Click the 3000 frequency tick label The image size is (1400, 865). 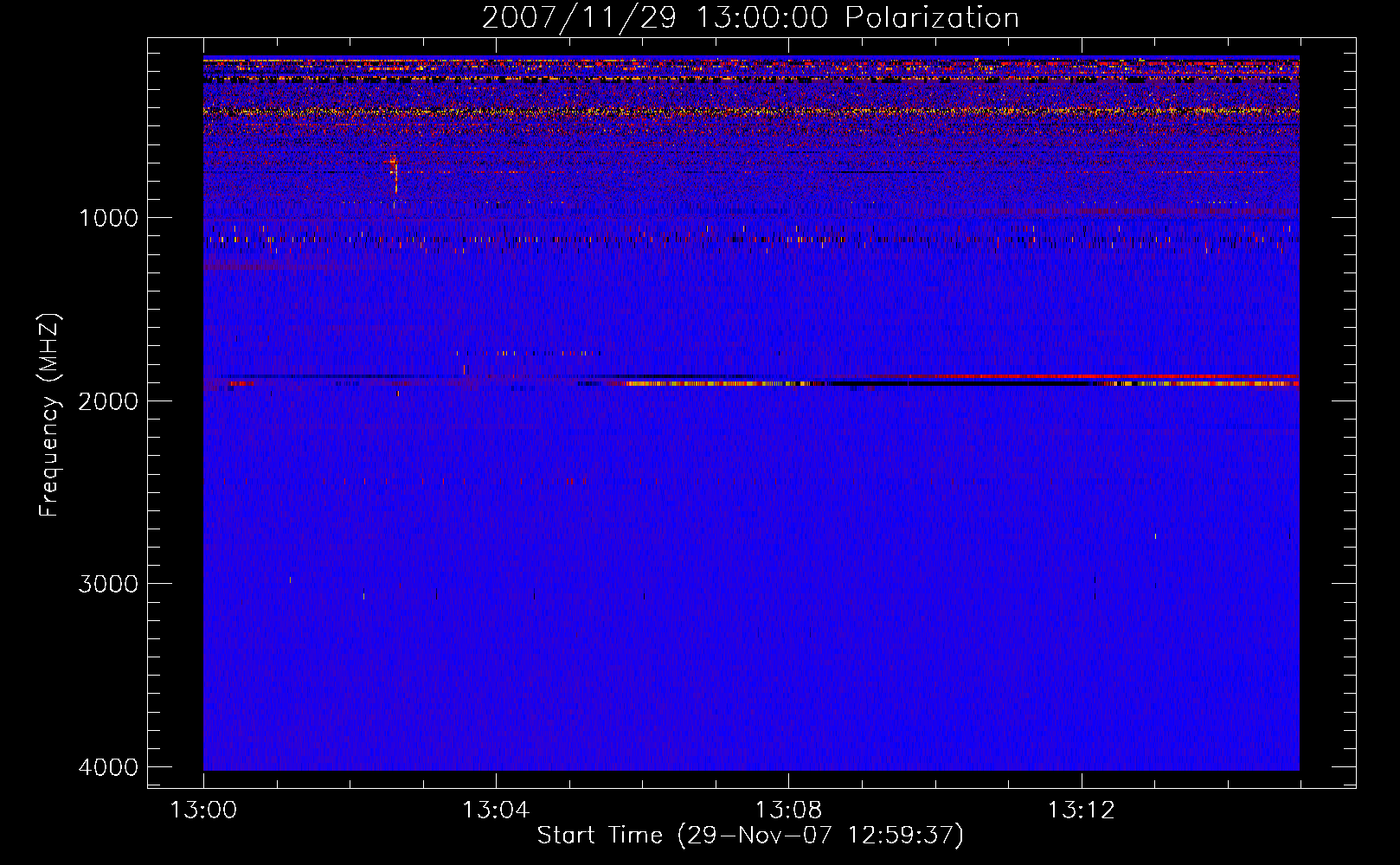coord(108,584)
